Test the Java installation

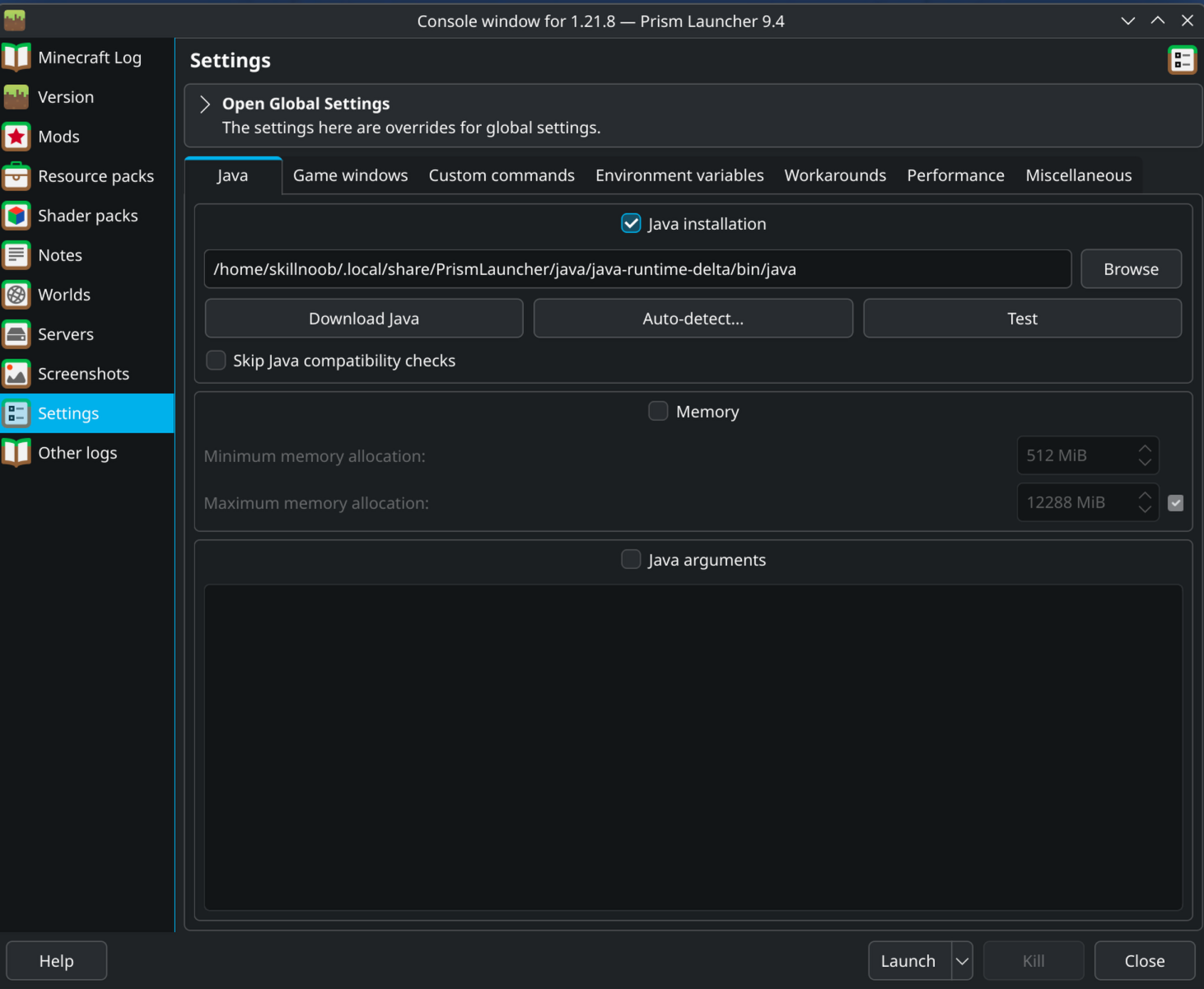click(1023, 319)
